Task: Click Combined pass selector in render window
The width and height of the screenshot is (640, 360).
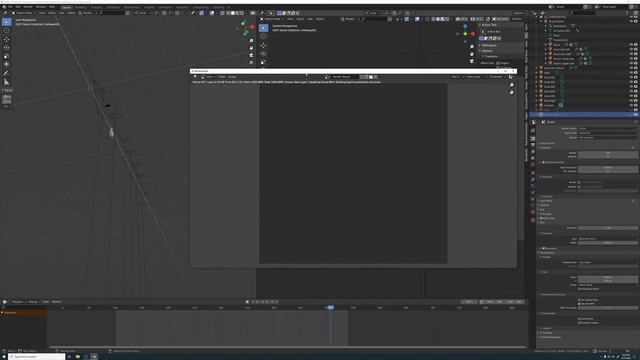Action: point(496,77)
